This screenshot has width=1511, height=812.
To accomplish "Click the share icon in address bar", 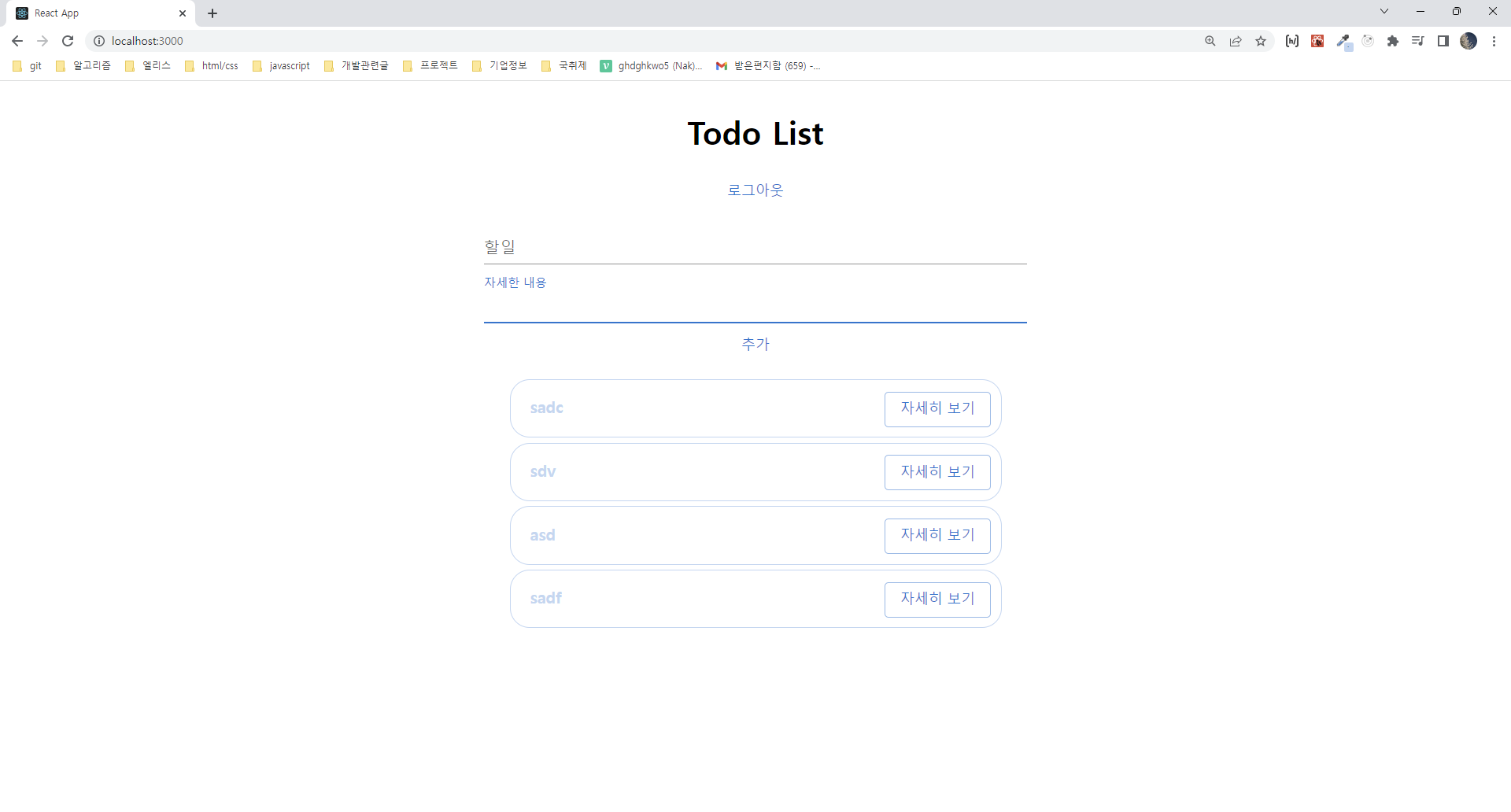I will pyautogui.click(x=1236, y=40).
